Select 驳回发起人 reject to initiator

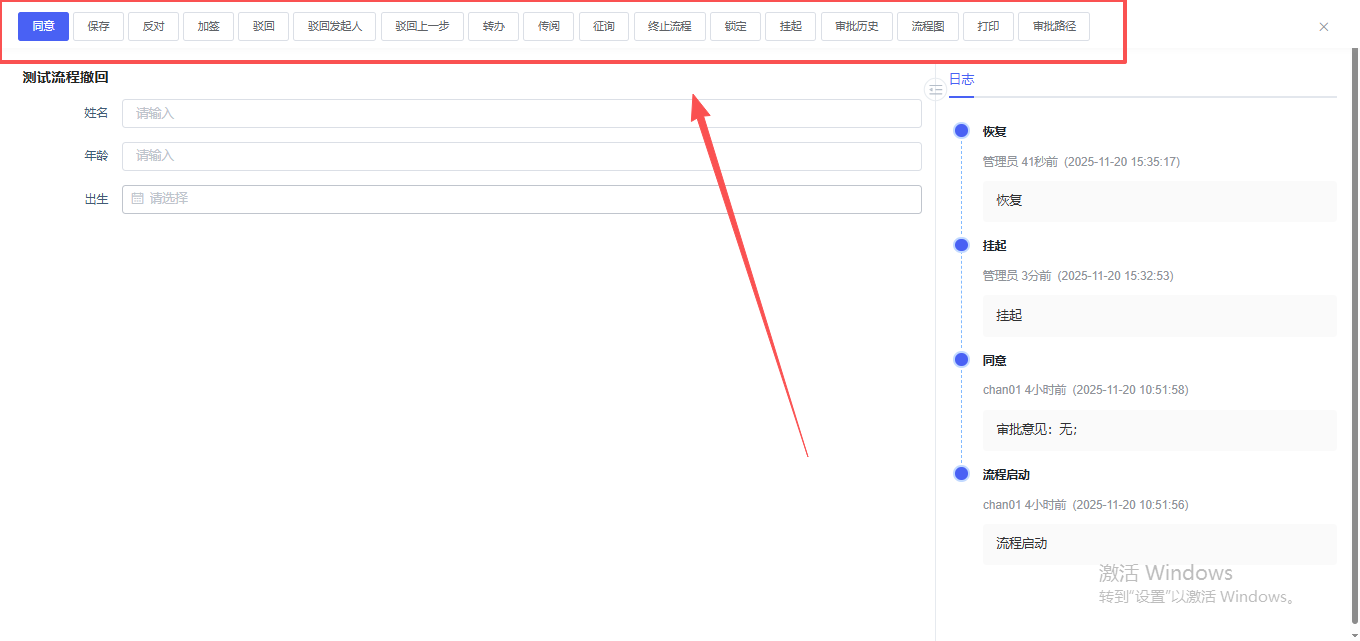coord(334,26)
